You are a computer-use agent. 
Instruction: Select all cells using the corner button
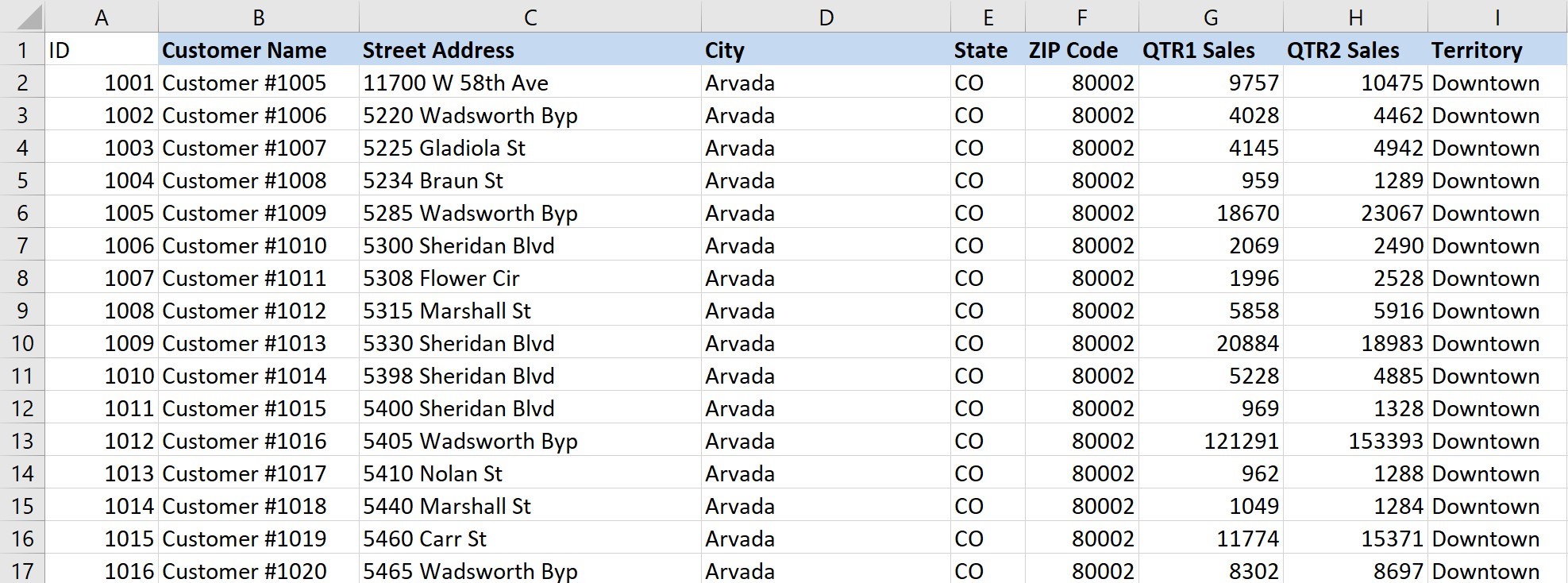pos(21,16)
